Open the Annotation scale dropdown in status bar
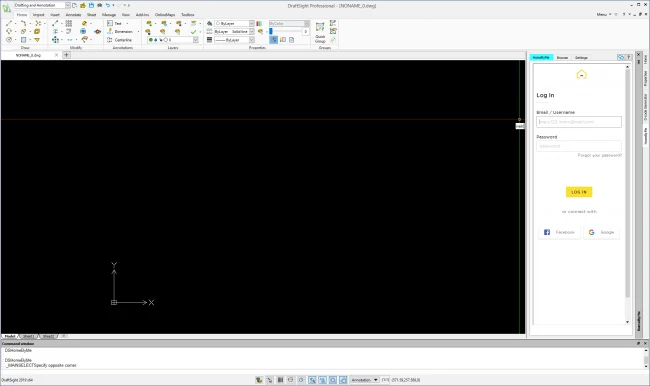Screen dimensions: 650x386 (x=364, y=380)
